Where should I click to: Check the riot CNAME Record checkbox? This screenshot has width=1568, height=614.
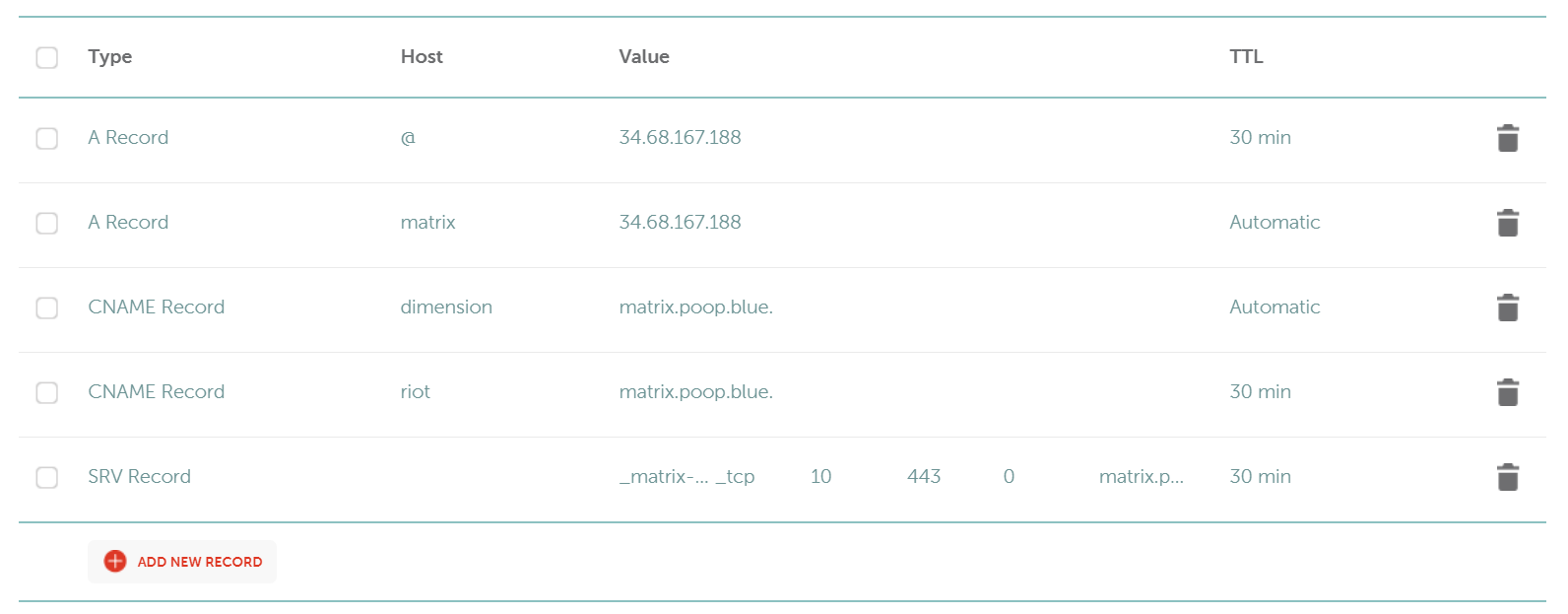tap(47, 392)
